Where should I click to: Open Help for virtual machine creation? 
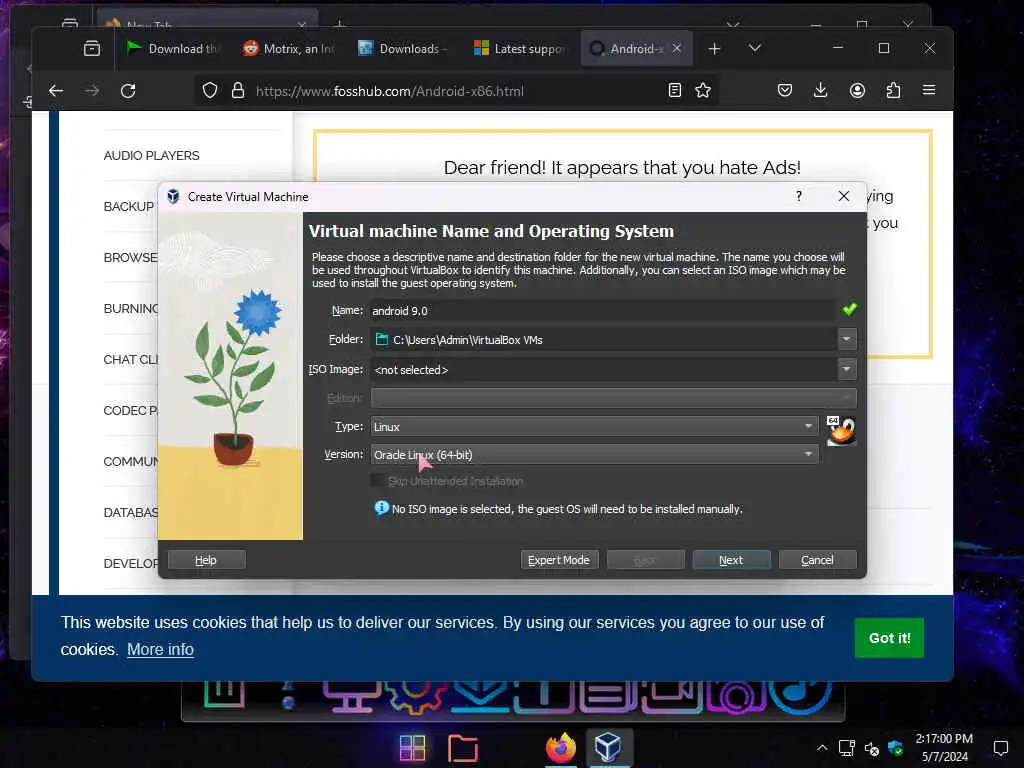click(x=206, y=560)
